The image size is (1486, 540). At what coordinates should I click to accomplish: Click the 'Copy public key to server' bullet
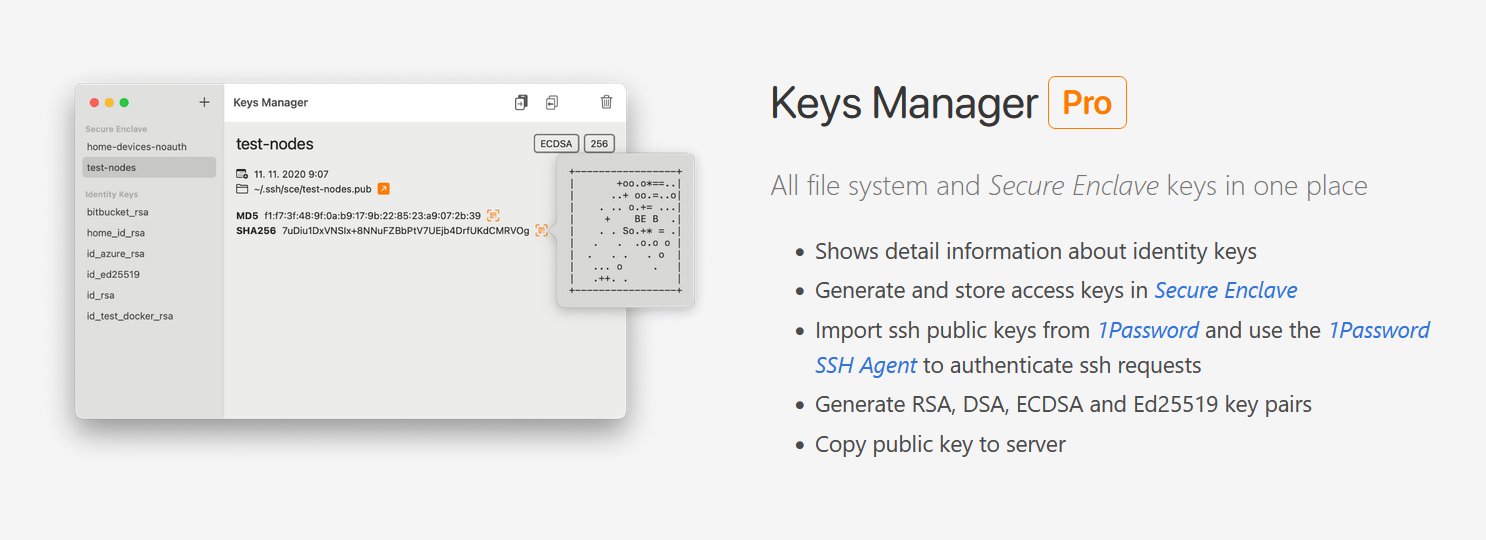tap(940, 444)
